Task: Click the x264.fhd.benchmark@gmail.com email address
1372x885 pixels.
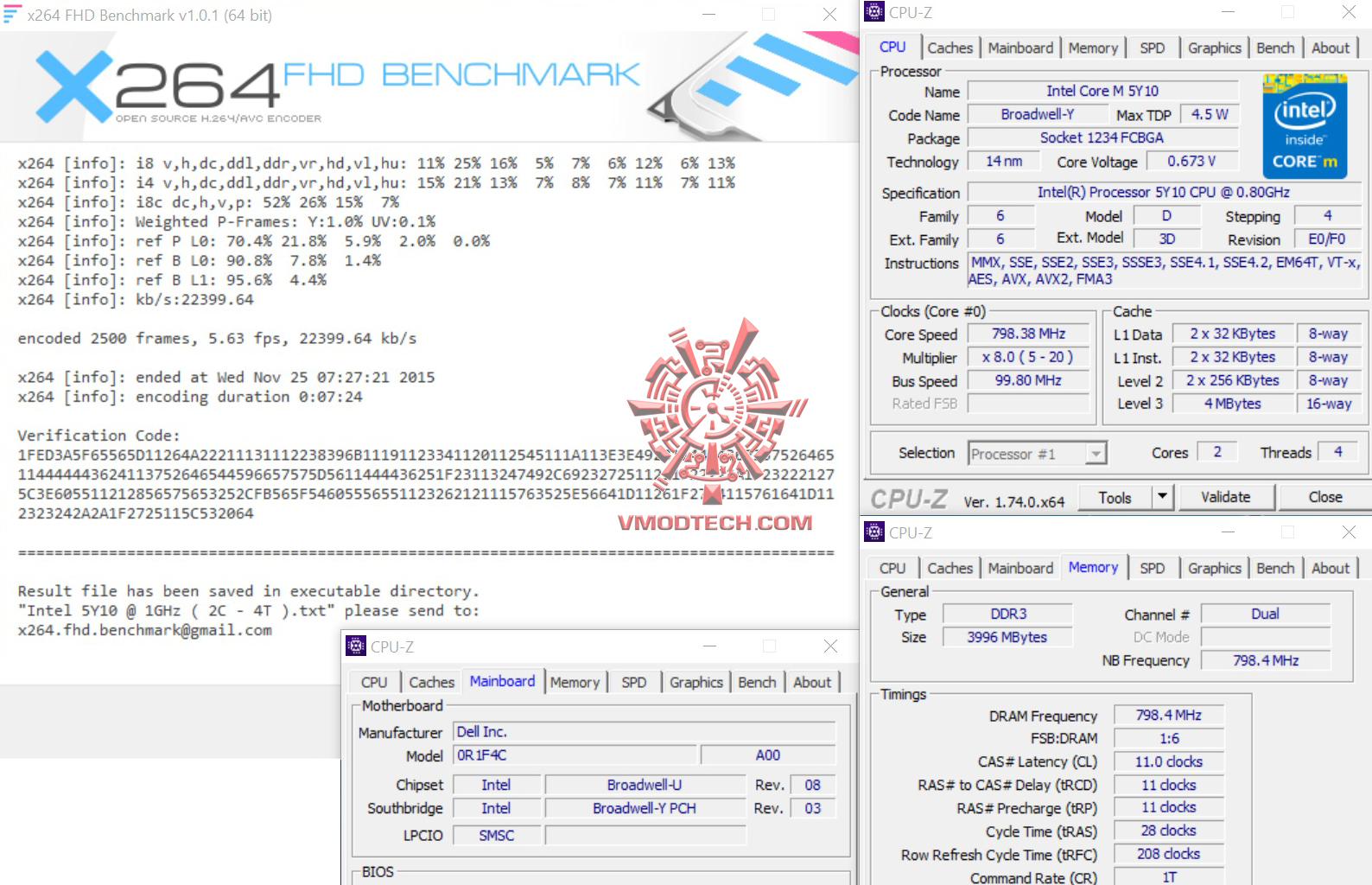Action: coord(144,630)
